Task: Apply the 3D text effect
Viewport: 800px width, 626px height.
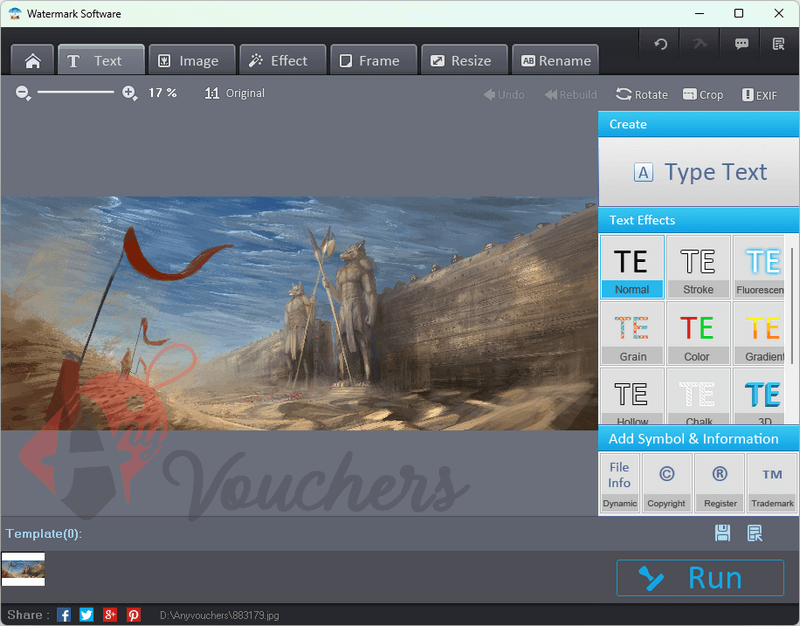Action: [763, 394]
